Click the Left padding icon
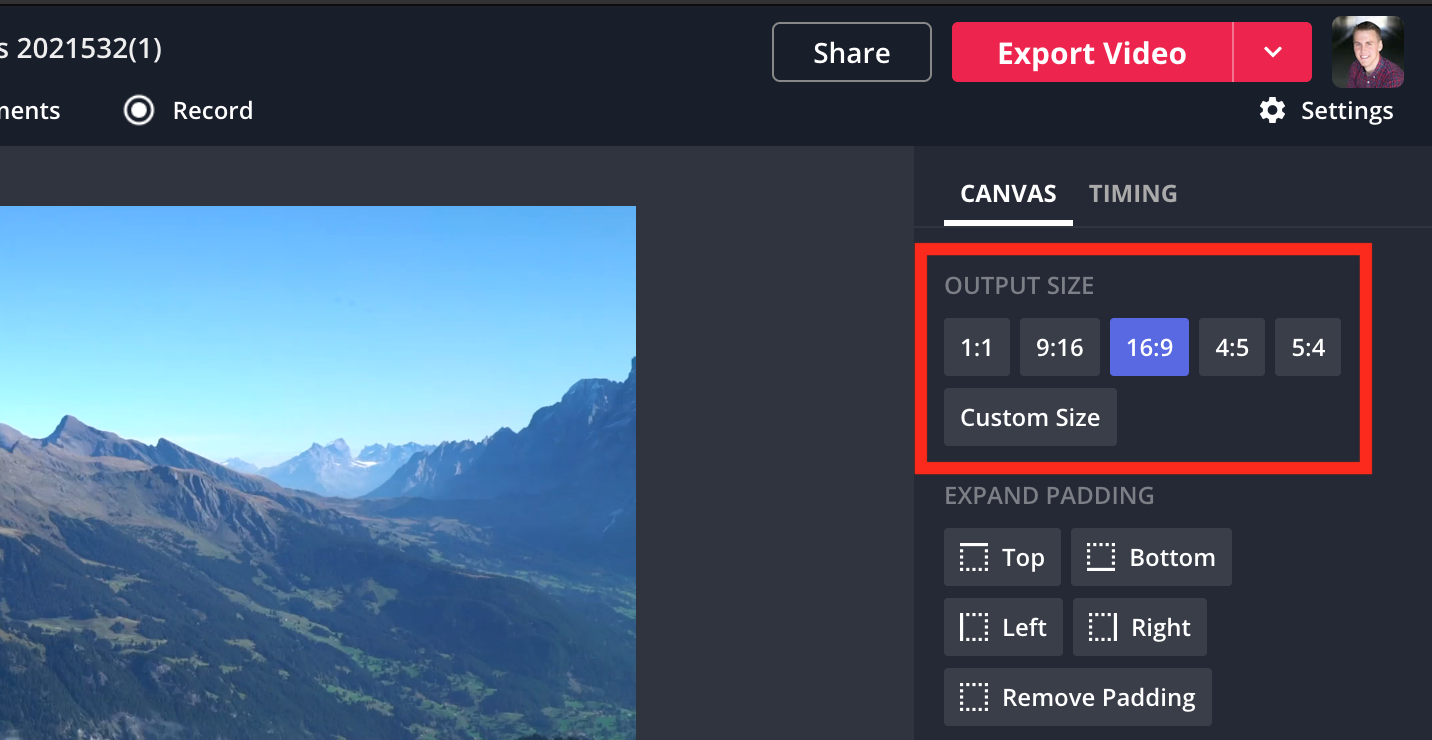 pyautogui.click(x=973, y=628)
